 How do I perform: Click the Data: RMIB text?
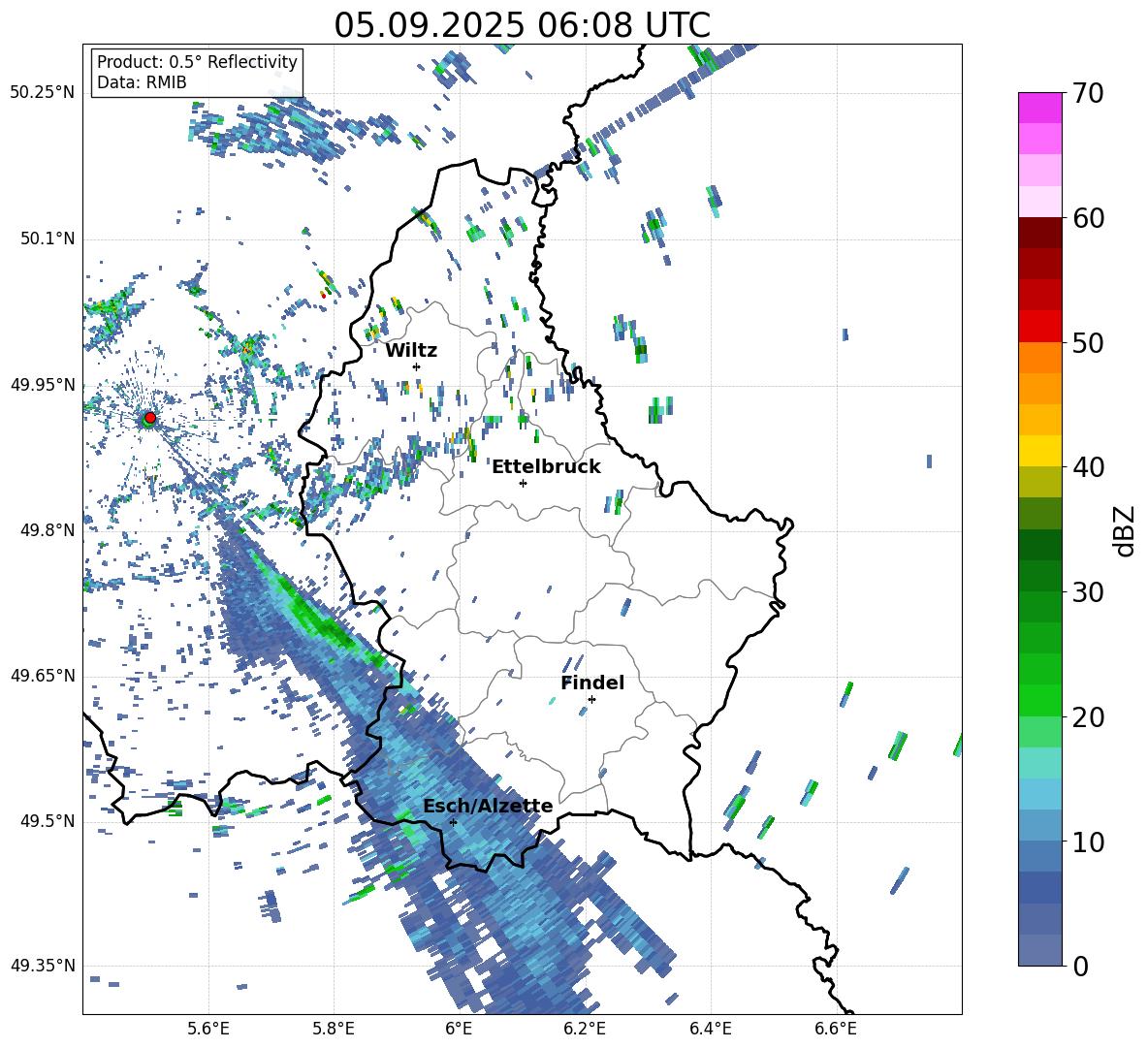tap(142, 82)
